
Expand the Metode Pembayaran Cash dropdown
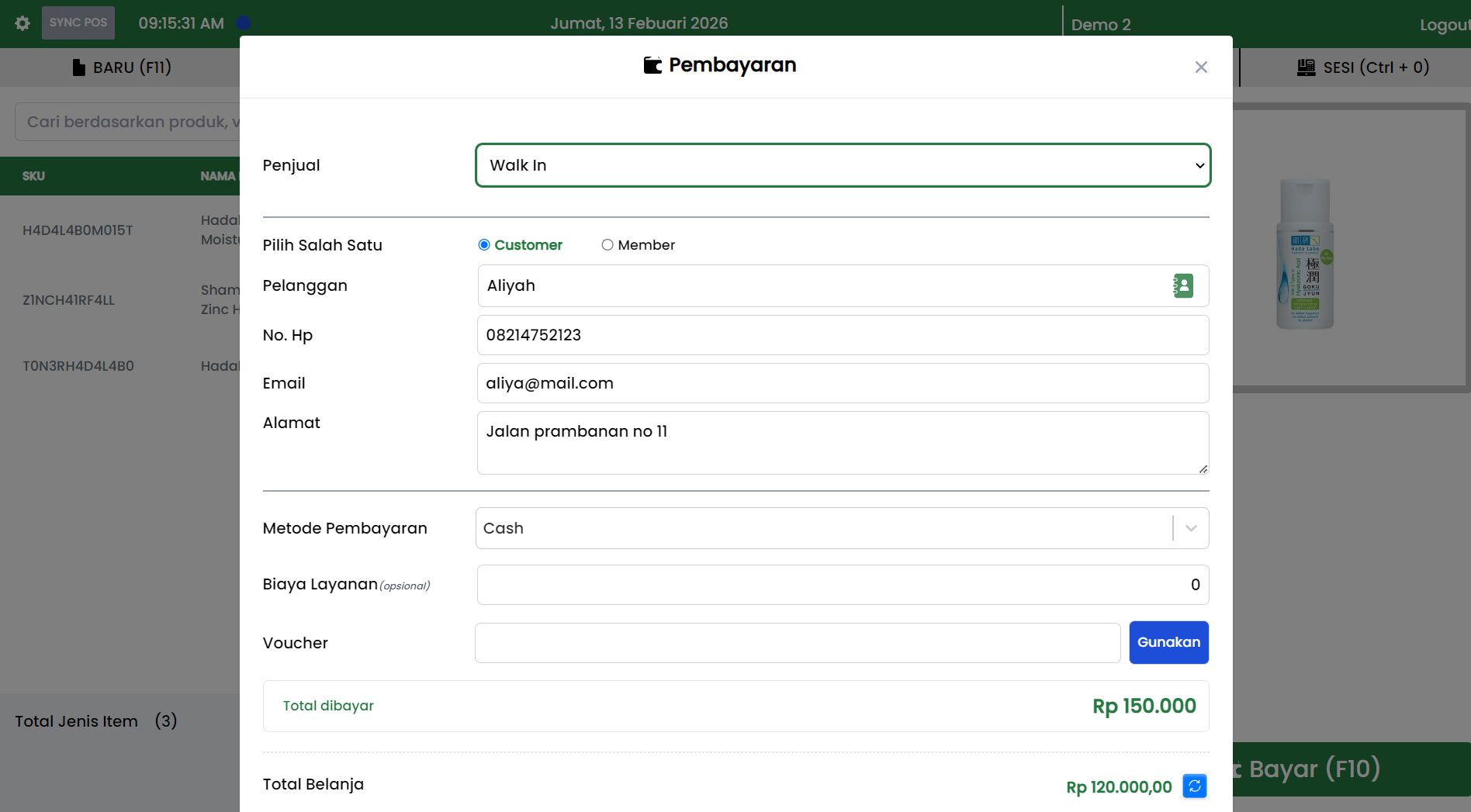(x=822, y=528)
